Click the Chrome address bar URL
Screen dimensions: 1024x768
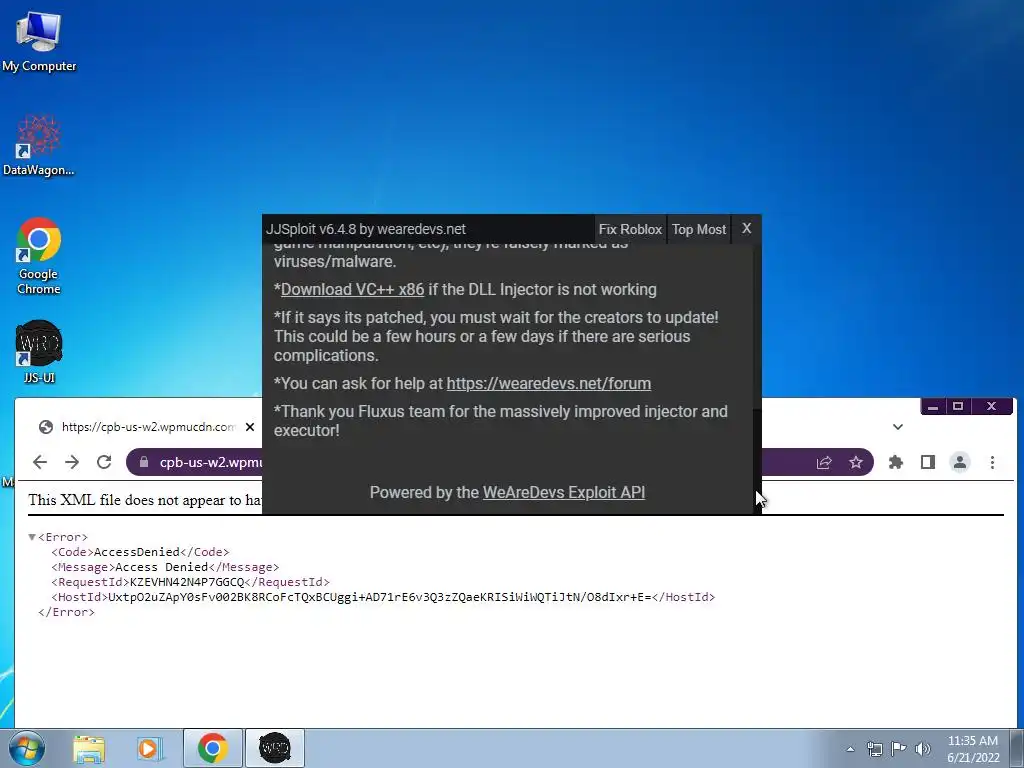click(x=210, y=462)
